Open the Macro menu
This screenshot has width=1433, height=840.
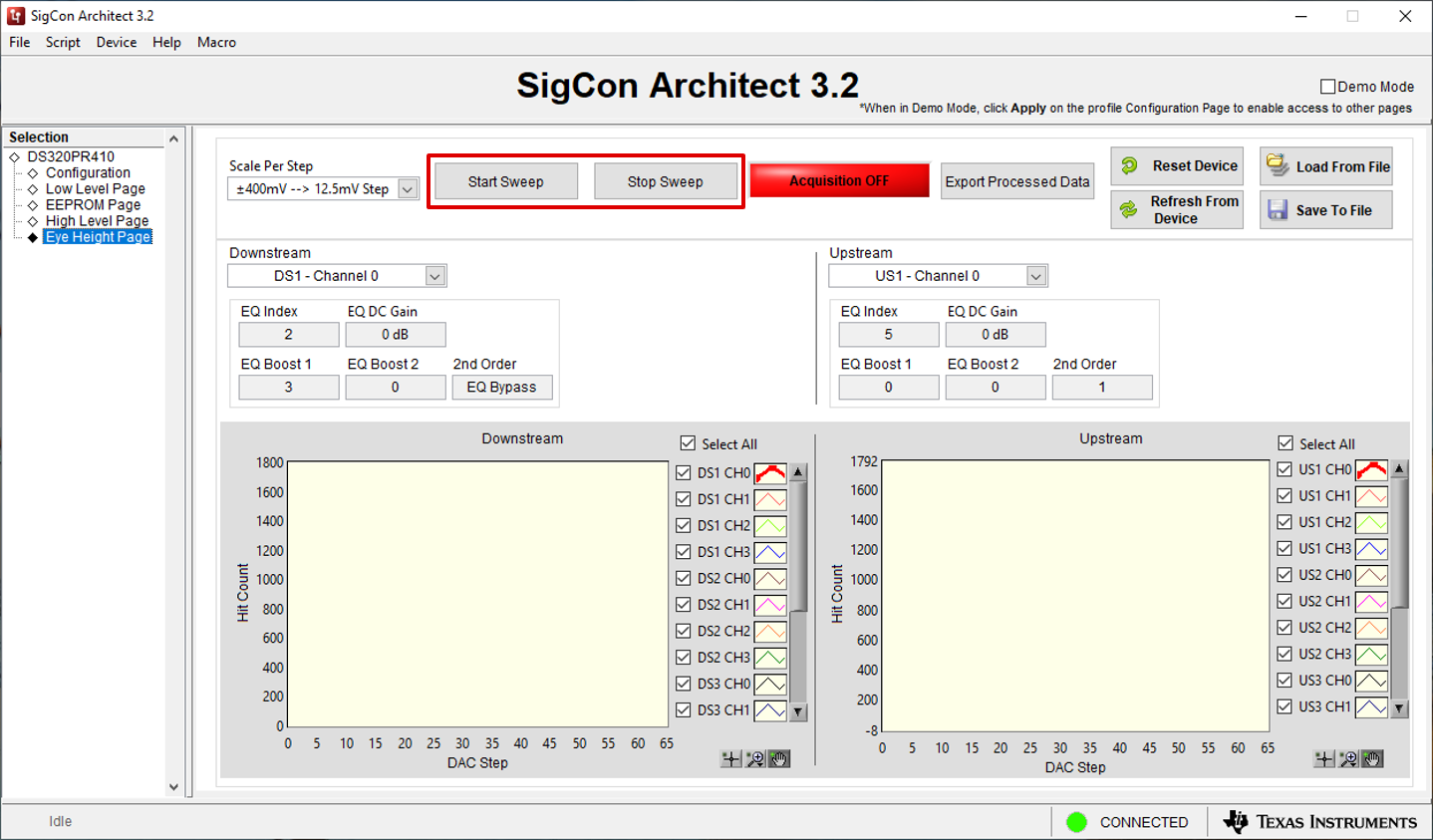[216, 42]
